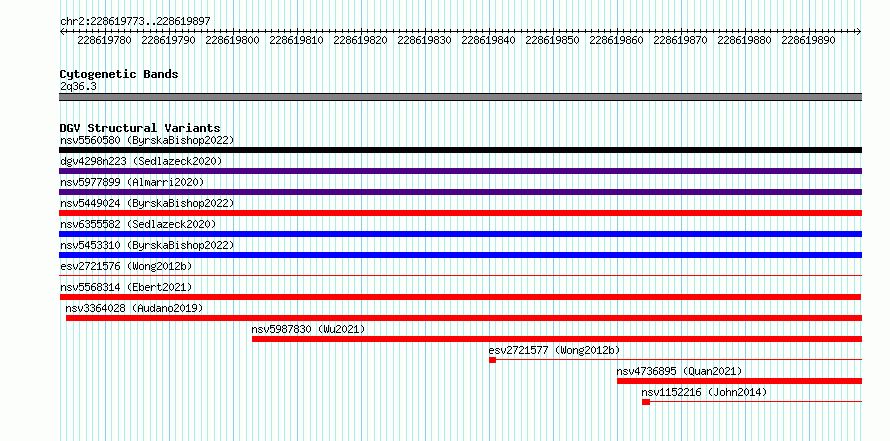Click ruler position 228619830
Image resolution: width=890 pixels, height=441 pixels.
pyautogui.click(x=425, y=40)
